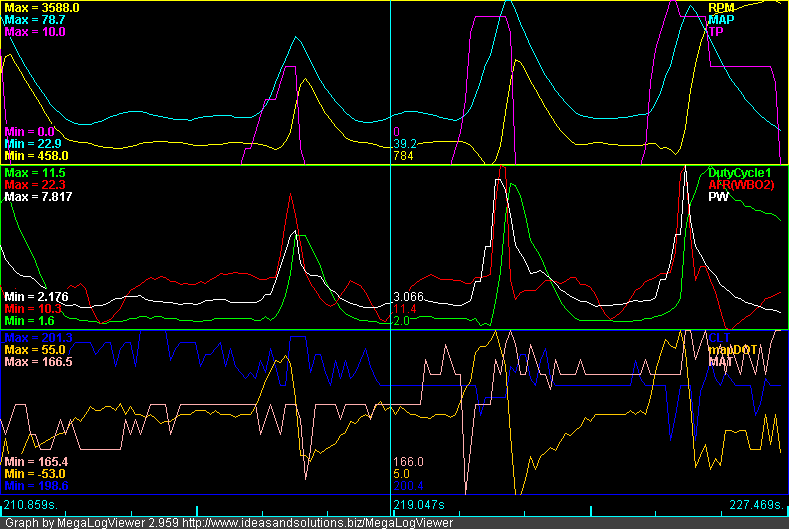Screen dimensions: 789x529
Task: Click the 219.047s cursor time marker
Action: point(420,505)
